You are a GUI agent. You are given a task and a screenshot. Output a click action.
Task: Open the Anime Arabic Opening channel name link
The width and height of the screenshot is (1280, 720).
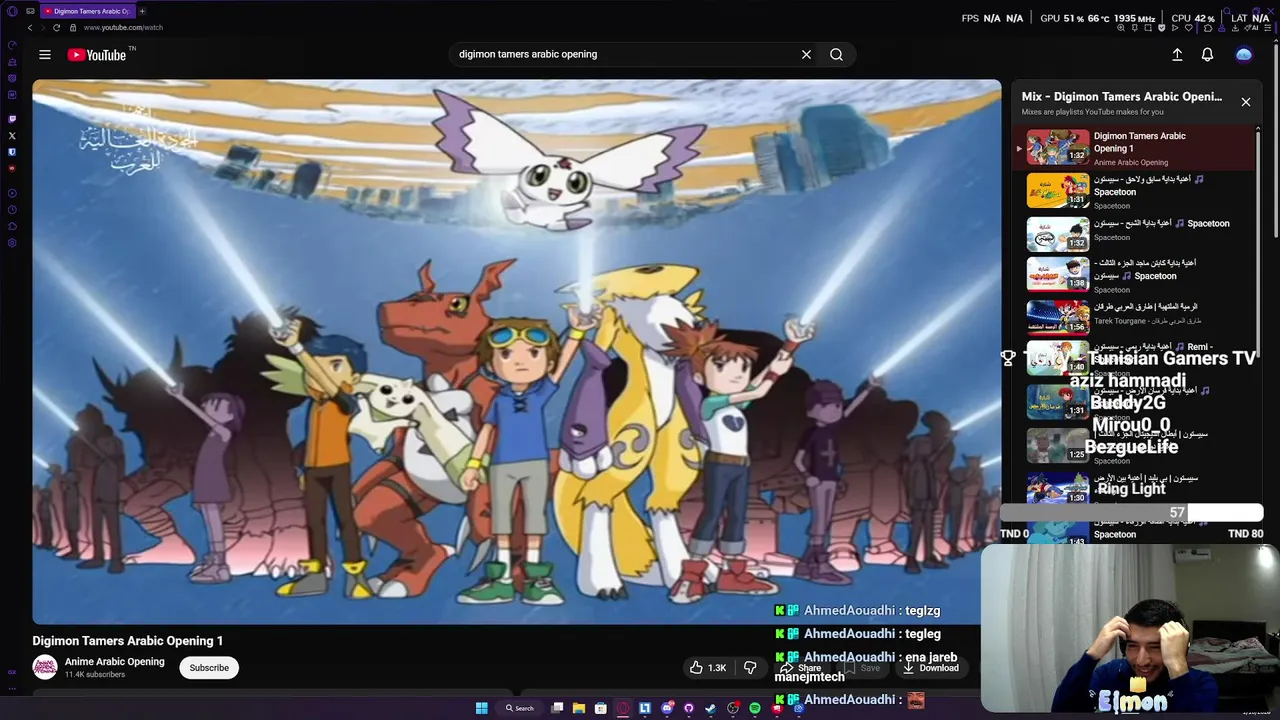[x=115, y=662]
